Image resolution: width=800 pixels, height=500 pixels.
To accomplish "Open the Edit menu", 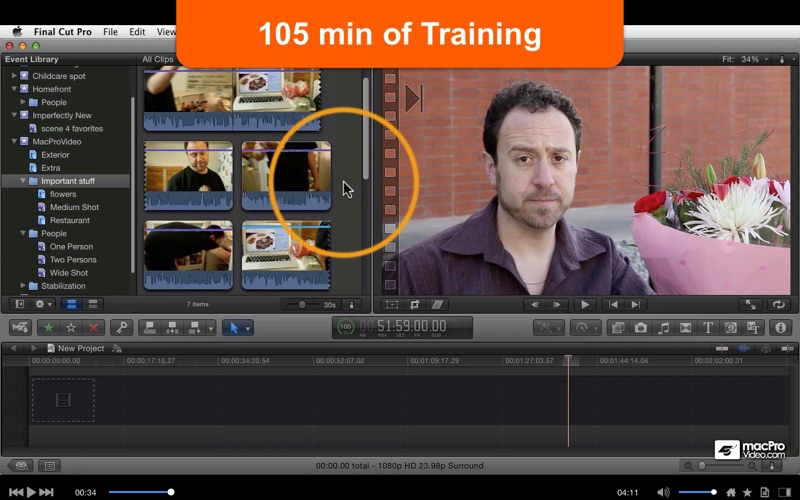I will [137, 32].
